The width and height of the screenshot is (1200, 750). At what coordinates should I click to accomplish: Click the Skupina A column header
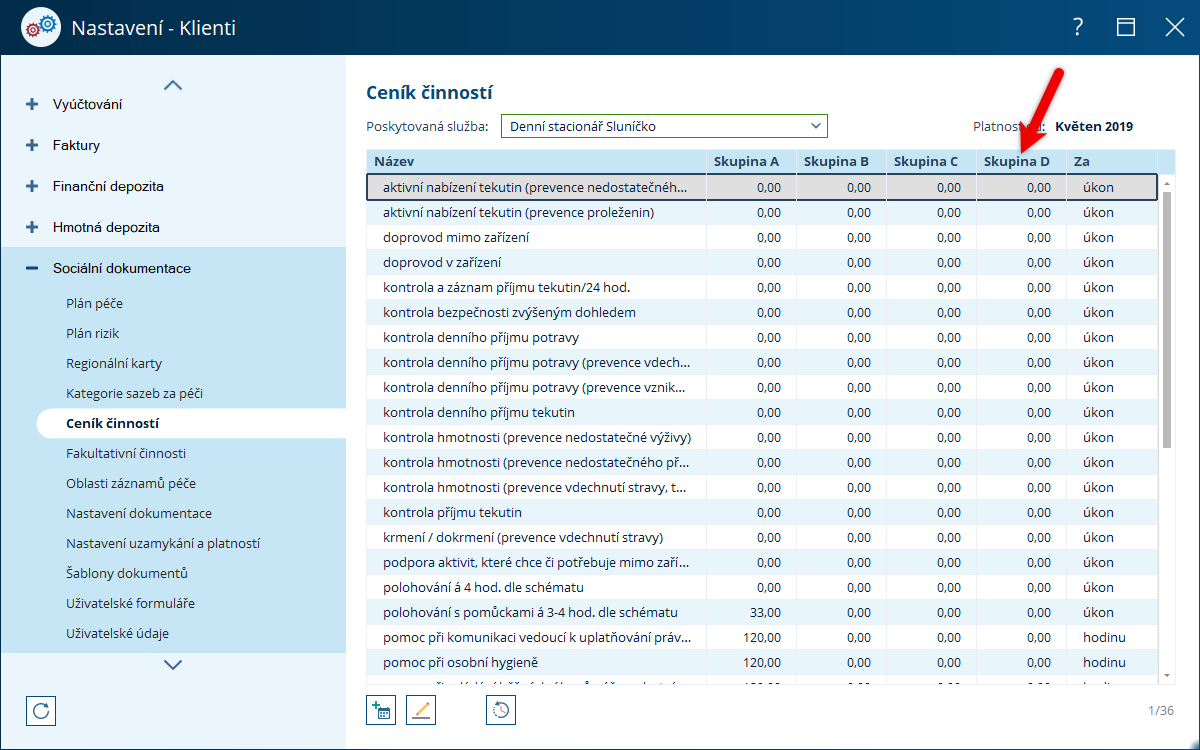click(x=751, y=161)
